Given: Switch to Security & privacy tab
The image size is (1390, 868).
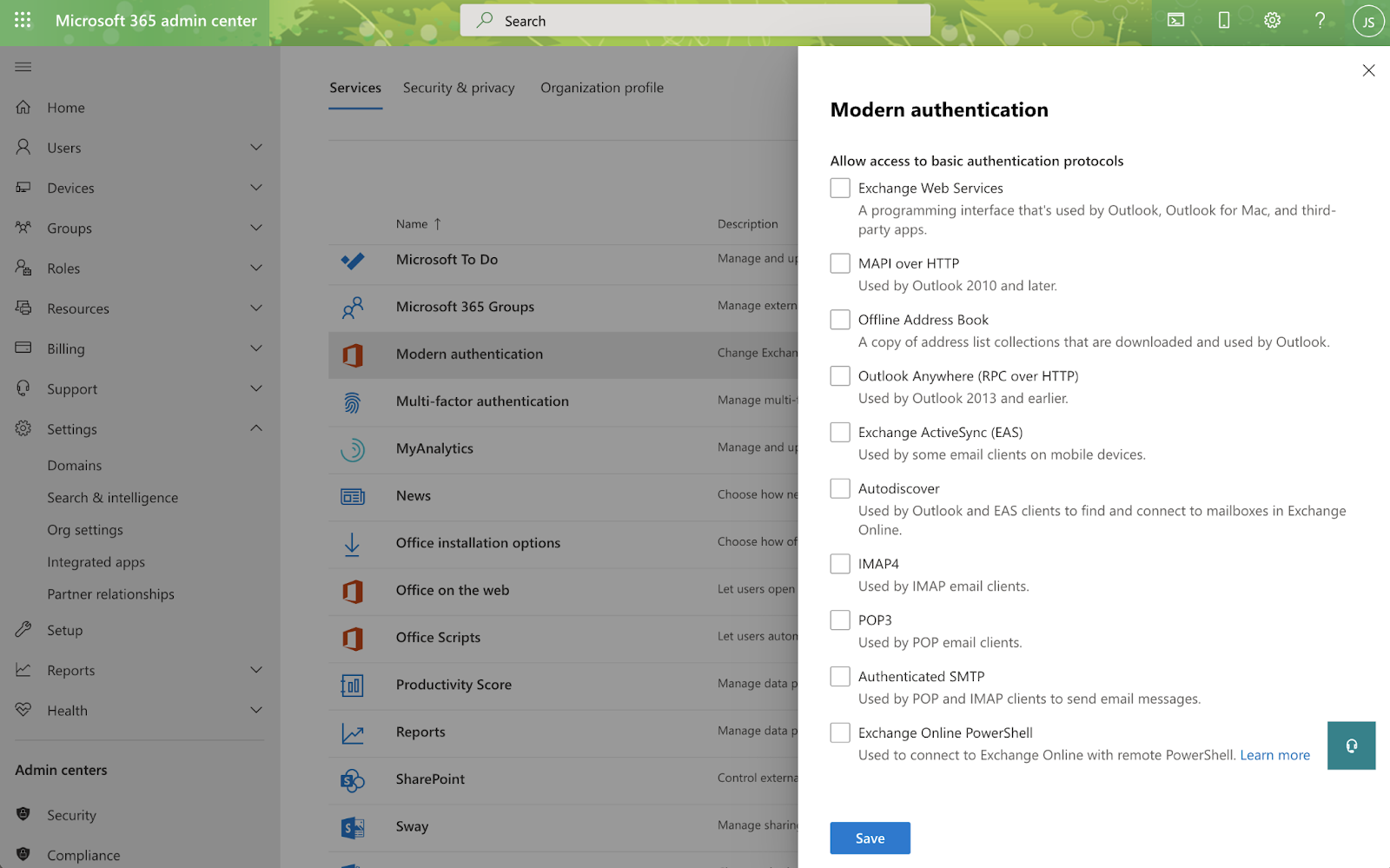Looking at the screenshot, I should [x=459, y=88].
